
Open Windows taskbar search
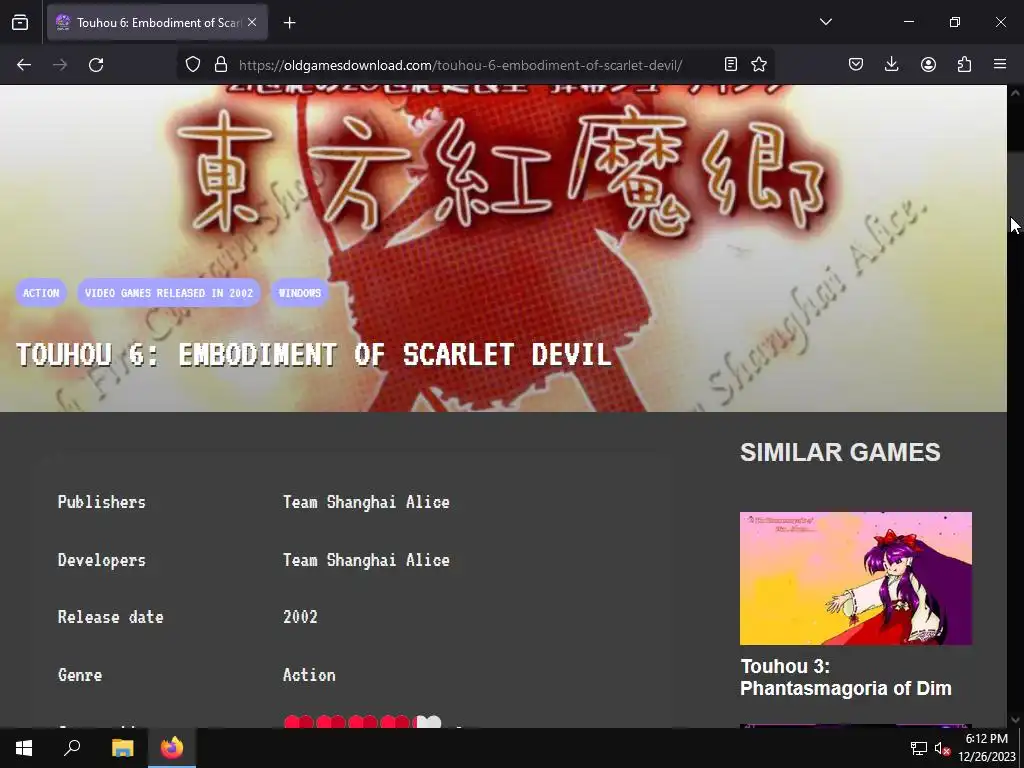pos(72,748)
